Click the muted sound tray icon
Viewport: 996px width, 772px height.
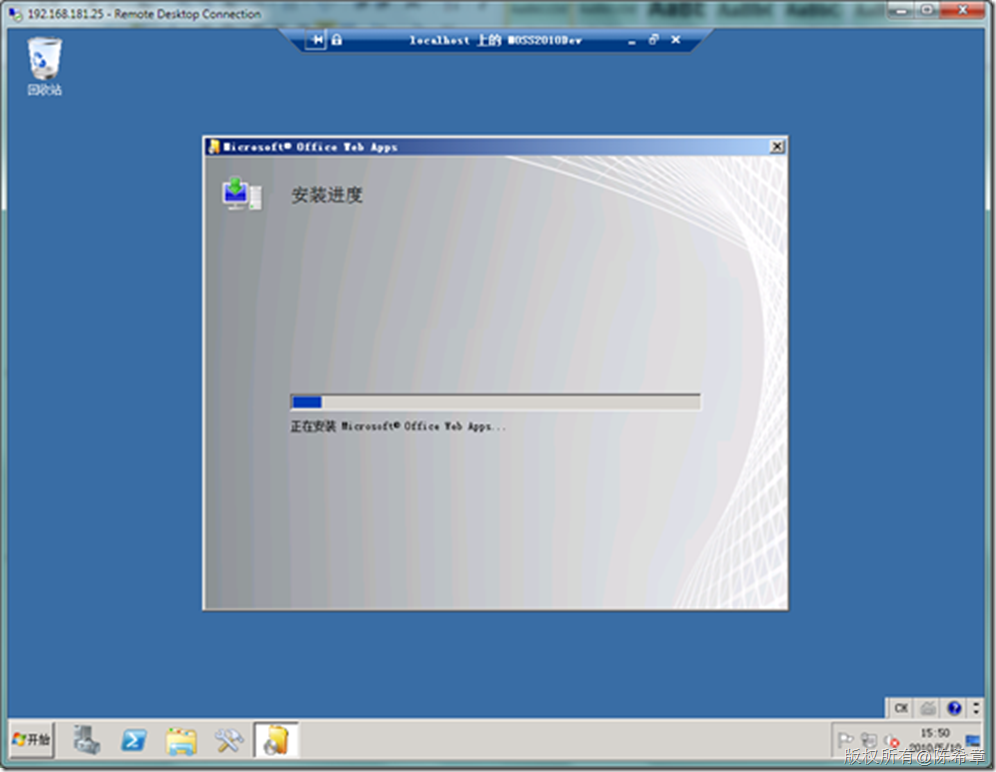pos(891,741)
